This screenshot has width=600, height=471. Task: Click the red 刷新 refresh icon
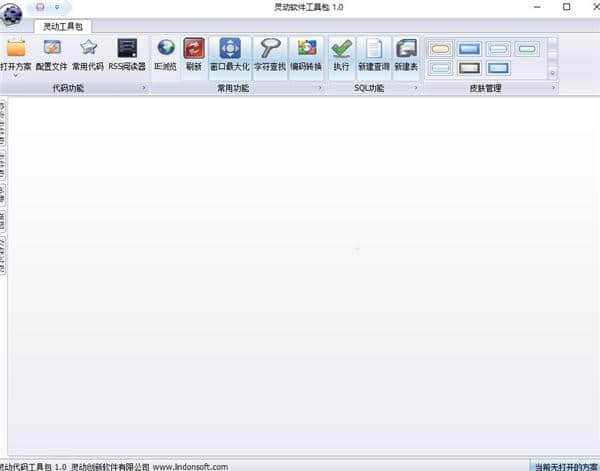[194, 48]
